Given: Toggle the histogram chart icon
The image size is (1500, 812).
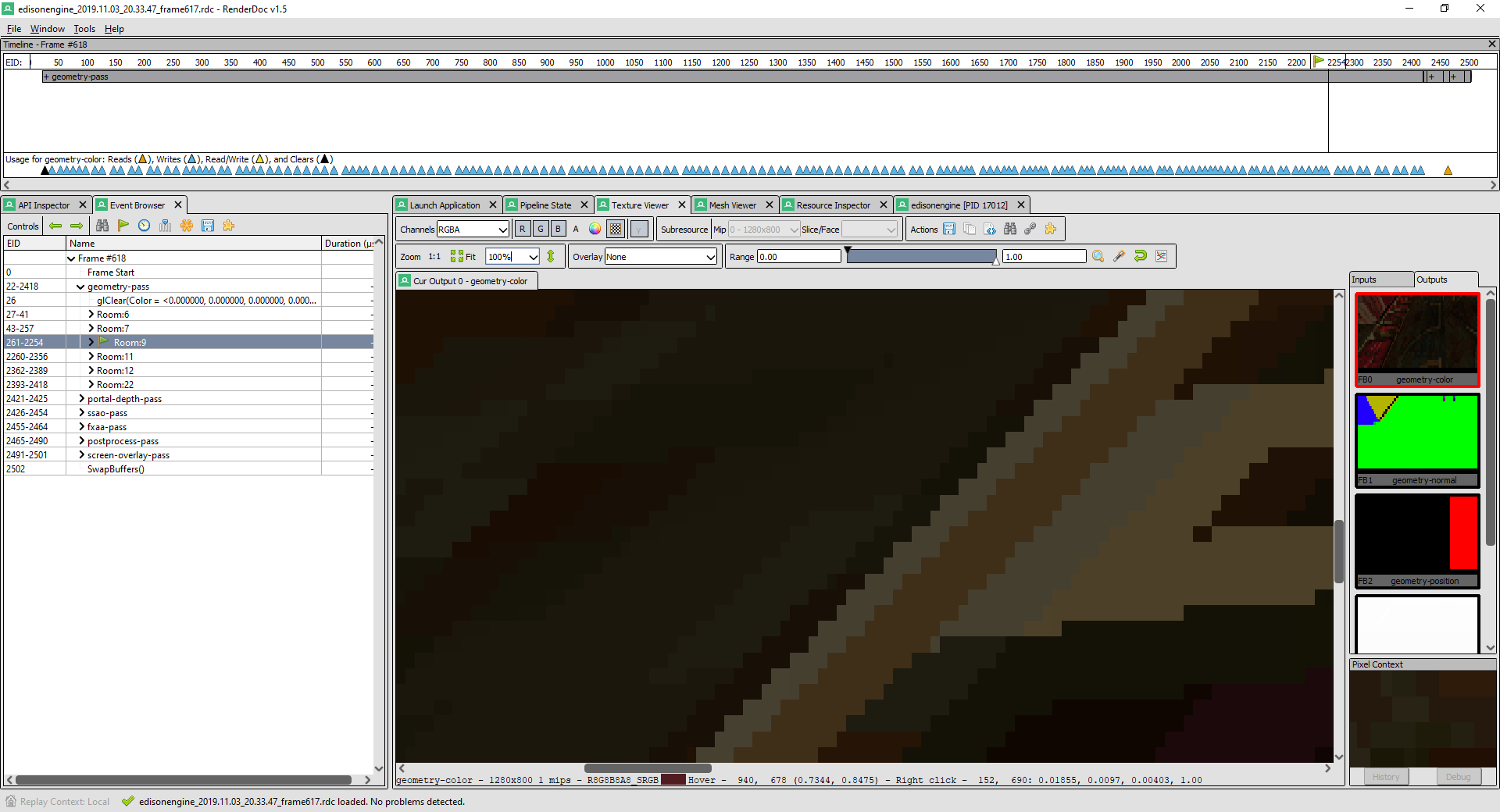Looking at the screenshot, I should click(1162, 256).
